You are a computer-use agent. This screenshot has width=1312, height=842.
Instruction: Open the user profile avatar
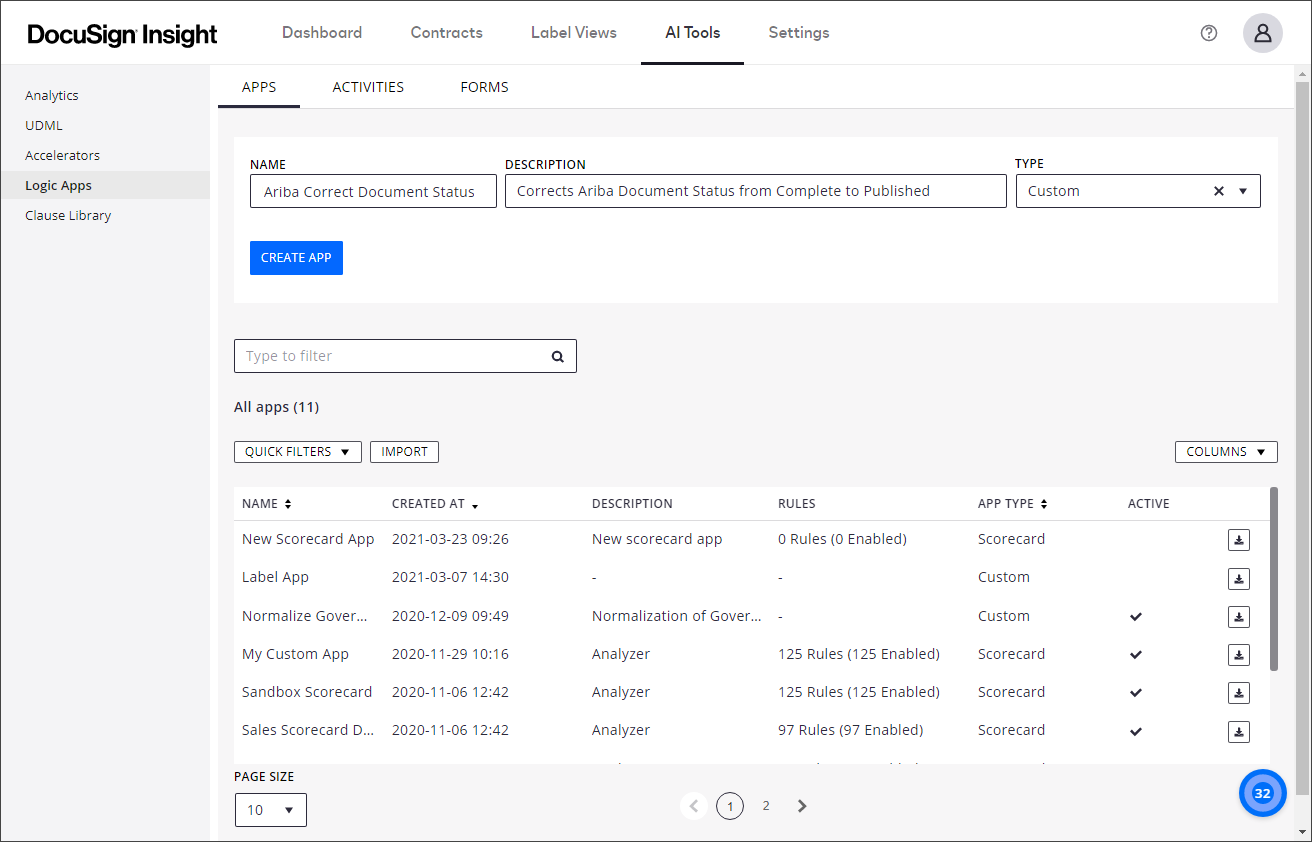pos(1262,33)
